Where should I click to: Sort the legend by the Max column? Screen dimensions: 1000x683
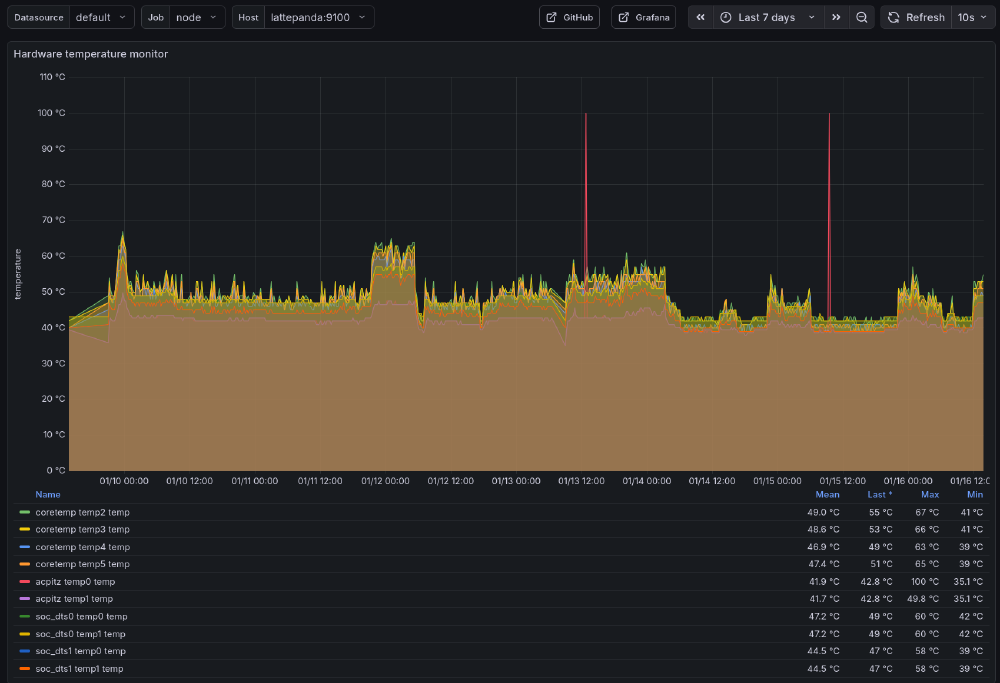click(x=929, y=494)
